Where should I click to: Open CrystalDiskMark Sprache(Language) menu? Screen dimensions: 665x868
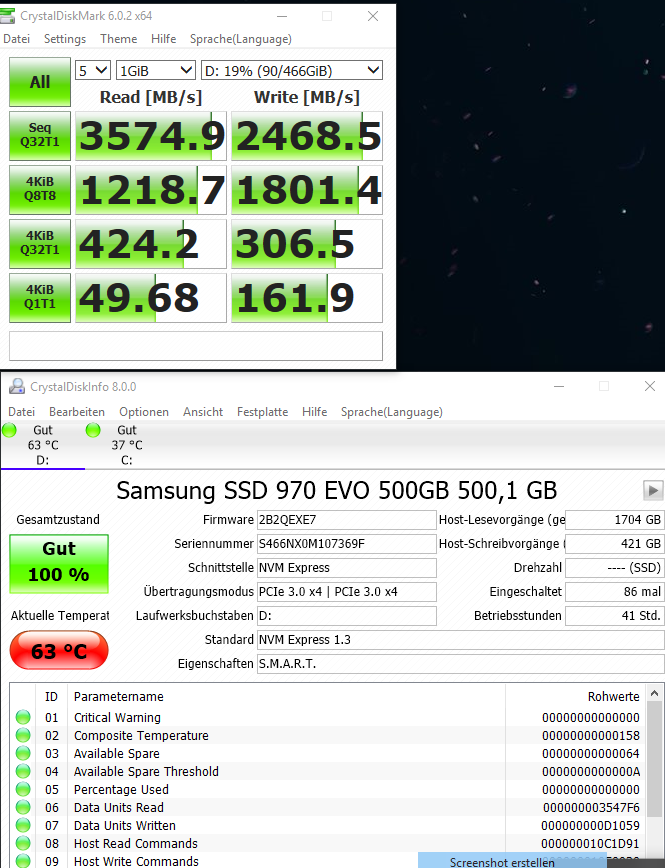tap(241, 39)
